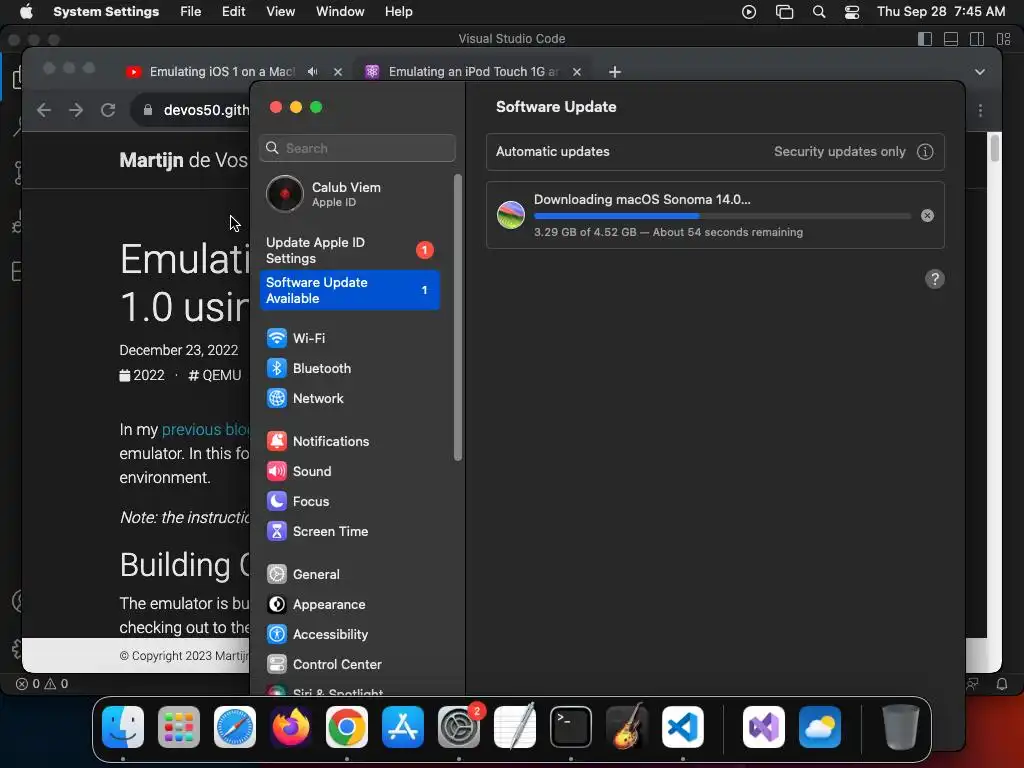Toggle VS Code secondary sidebar layout

click(977, 39)
